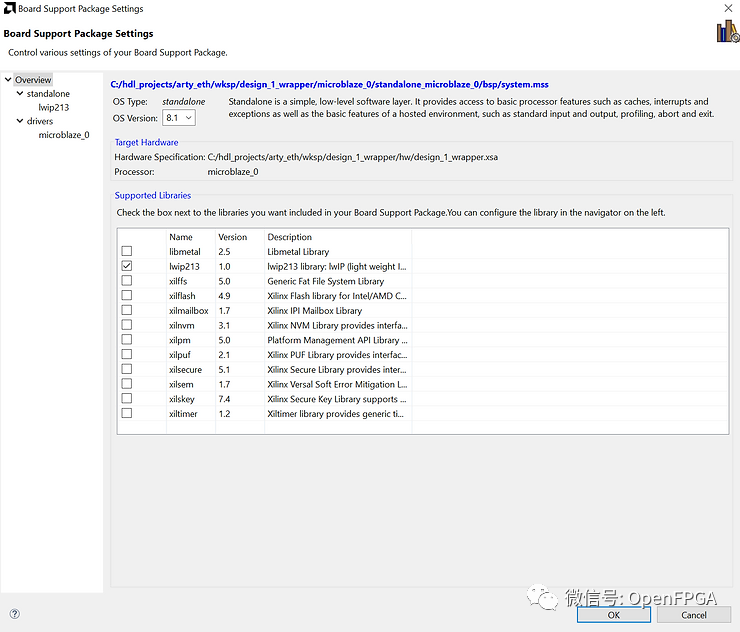Screen dimensions: 740x632
Task: Click the title bar application icon
Action: tap(9, 9)
